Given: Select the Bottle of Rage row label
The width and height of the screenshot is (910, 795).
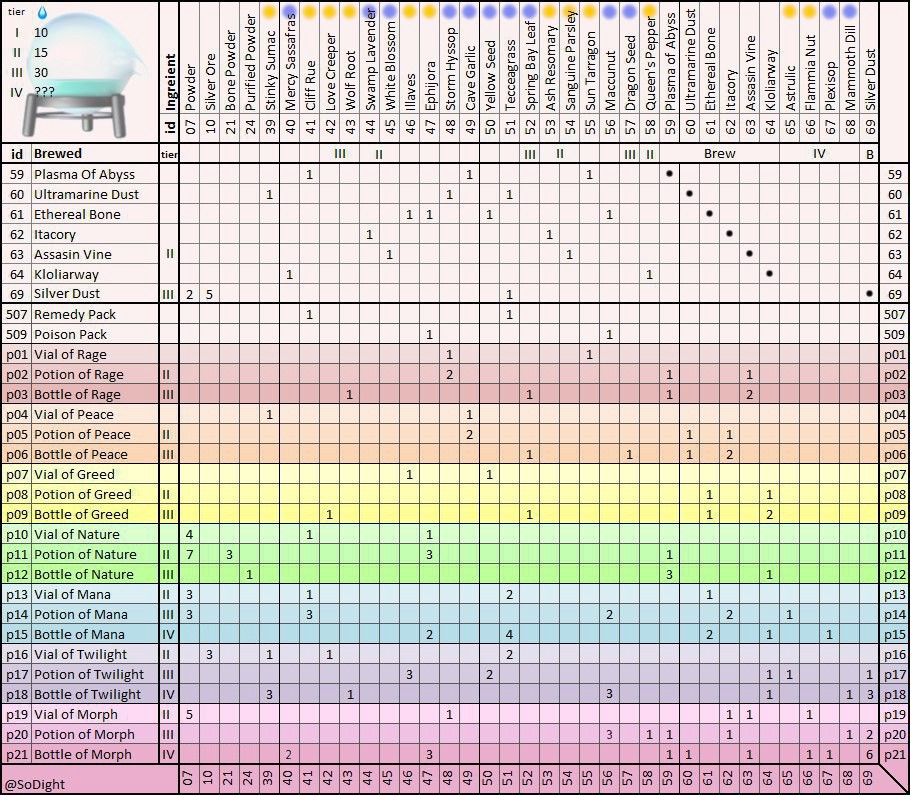Looking at the screenshot, I should point(77,395).
